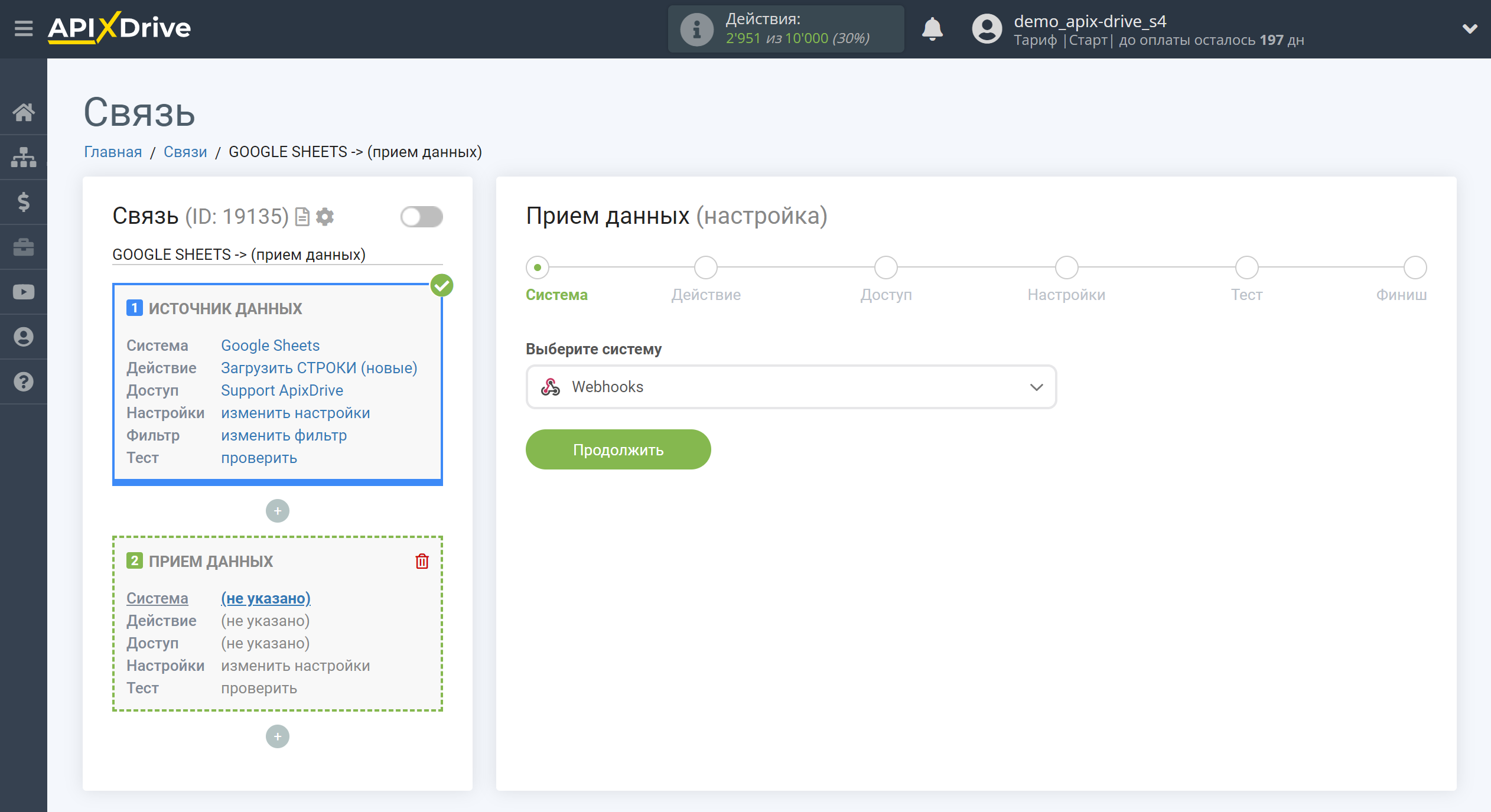Click the Webhooks logo icon
The image size is (1491, 812).
point(551,387)
